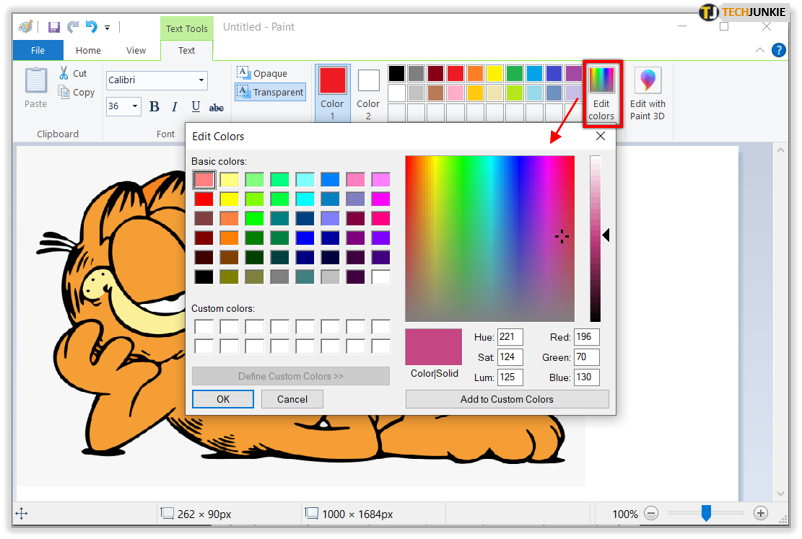Click the Hue value field
Screen dimensions: 802x539
point(509,337)
